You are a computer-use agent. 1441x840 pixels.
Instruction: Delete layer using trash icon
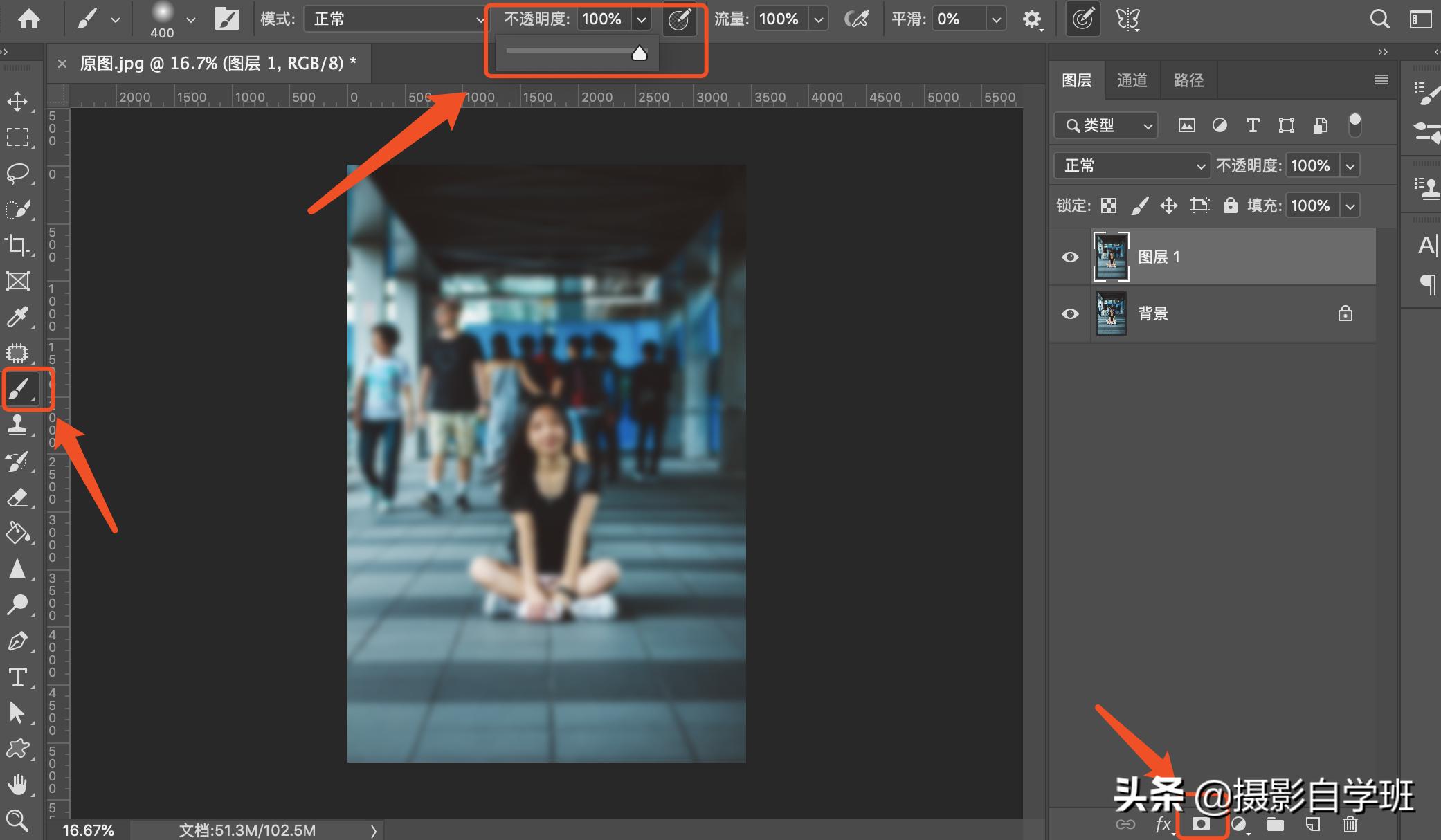1350,824
